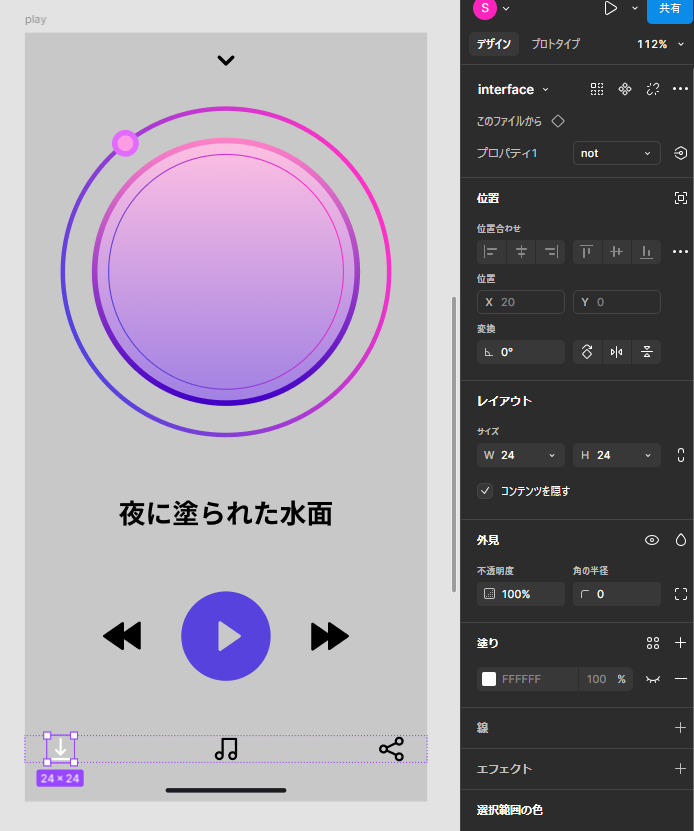Click the go to main component icon
The width and height of the screenshot is (694, 831).
625,89
